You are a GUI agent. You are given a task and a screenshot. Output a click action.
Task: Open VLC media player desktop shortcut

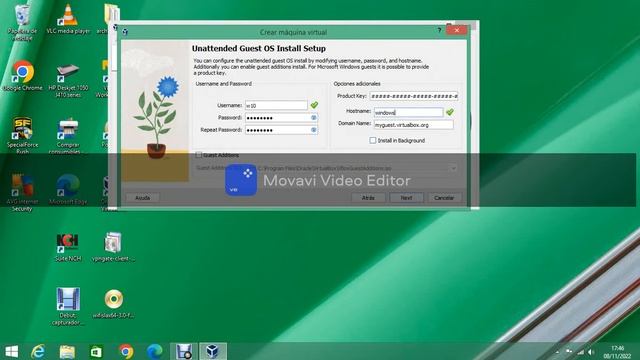coord(68,20)
